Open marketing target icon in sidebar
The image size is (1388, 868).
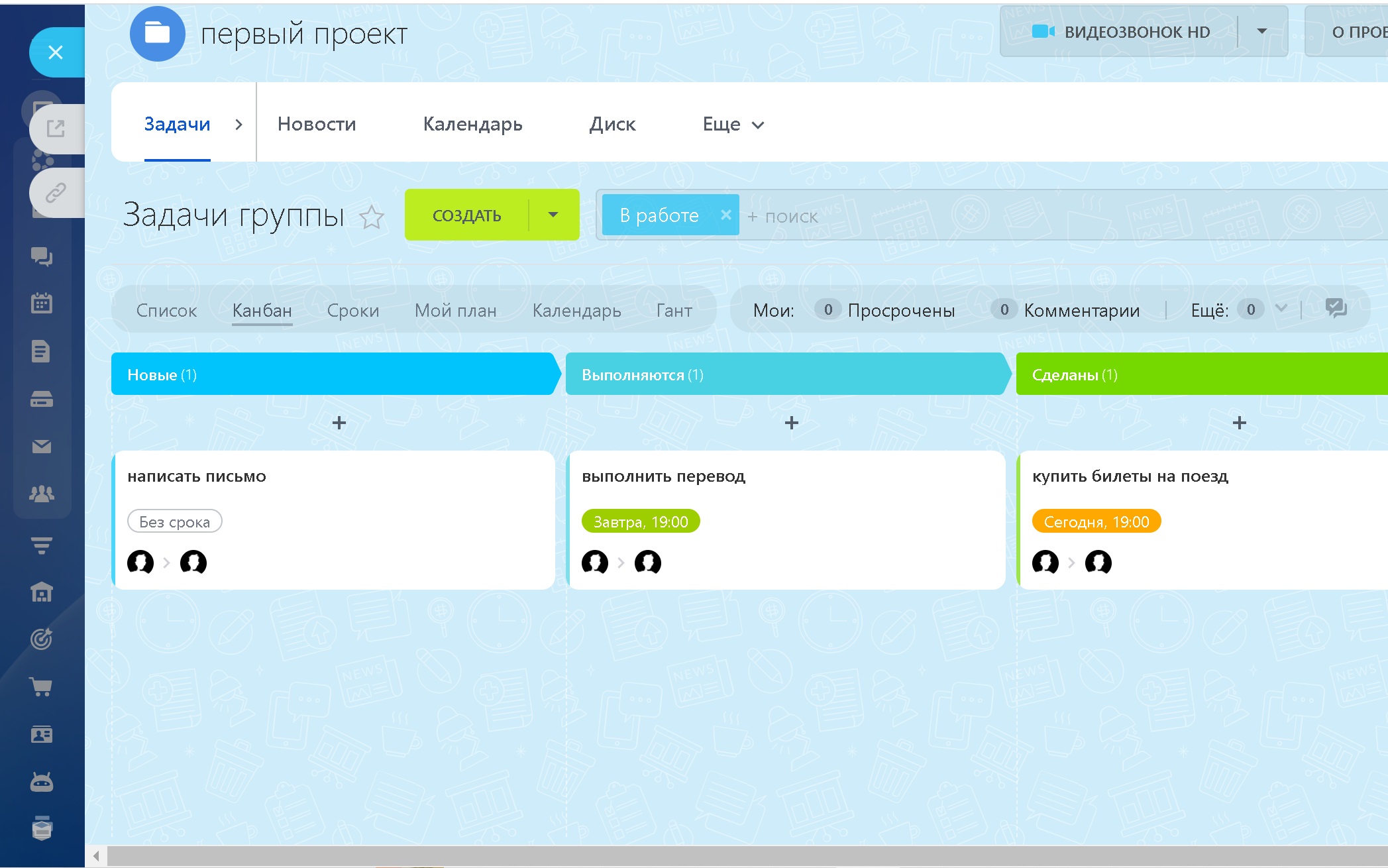coord(42,639)
